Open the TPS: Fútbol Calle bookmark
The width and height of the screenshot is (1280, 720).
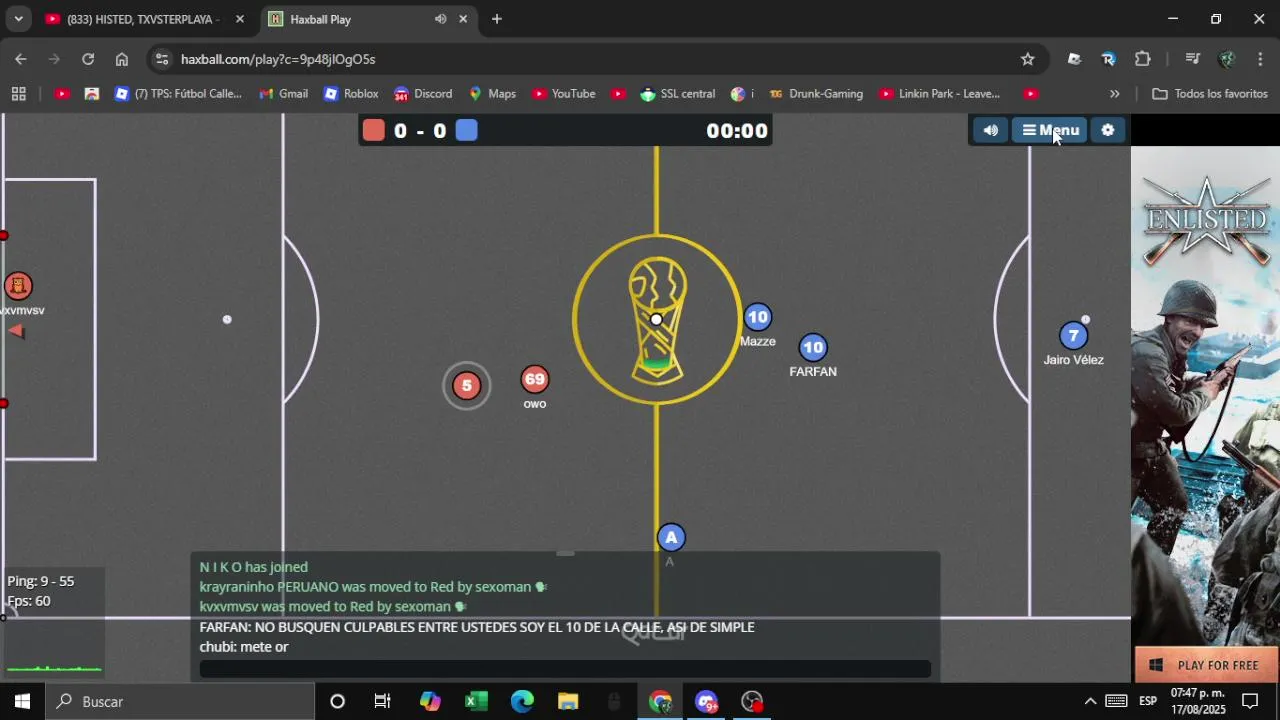coord(178,94)
